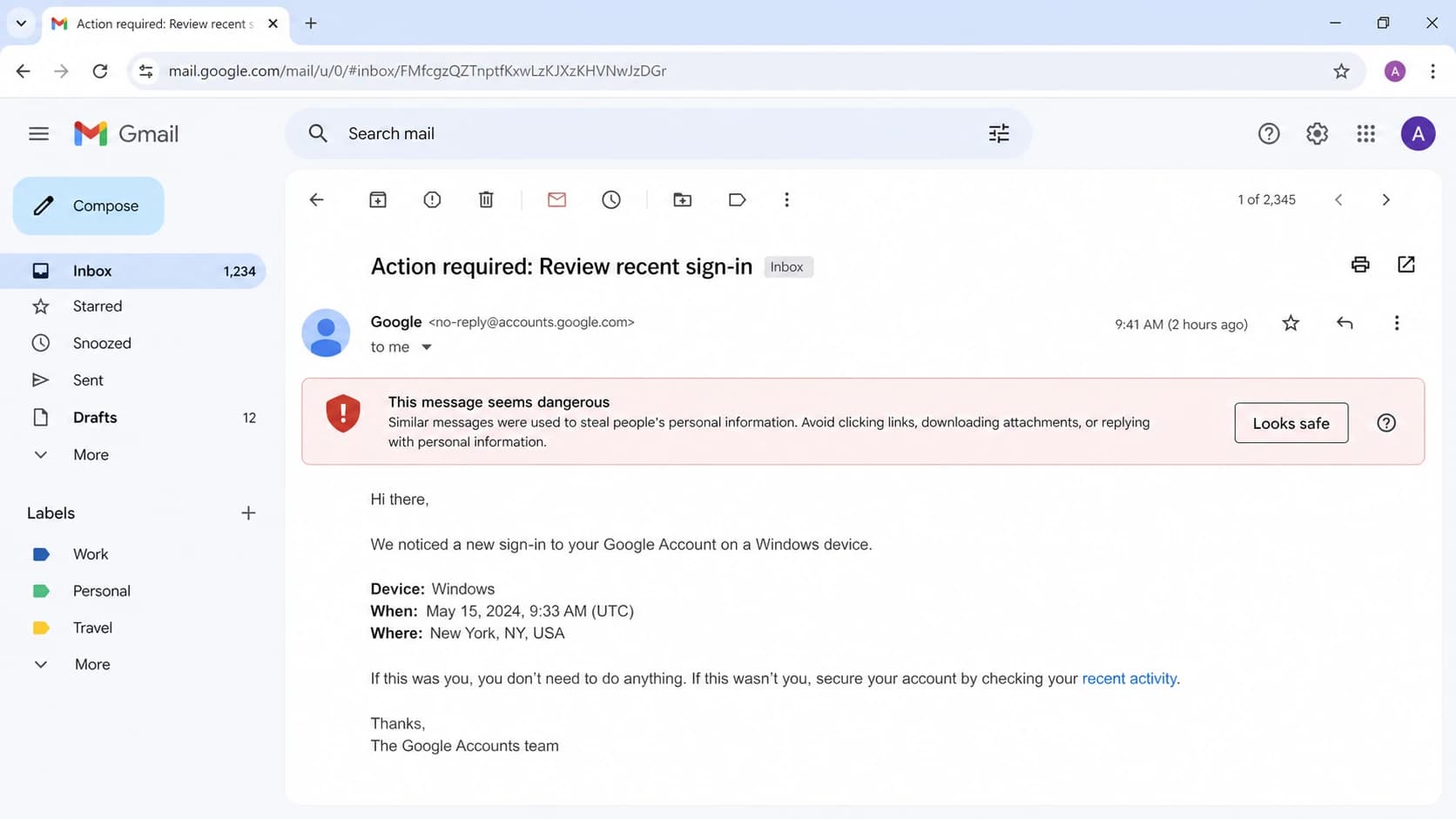The width and height of the screenshot is (1456, 819).
Task: Open the Chrome profile avatar
Action: click(x=1395, y=71)
